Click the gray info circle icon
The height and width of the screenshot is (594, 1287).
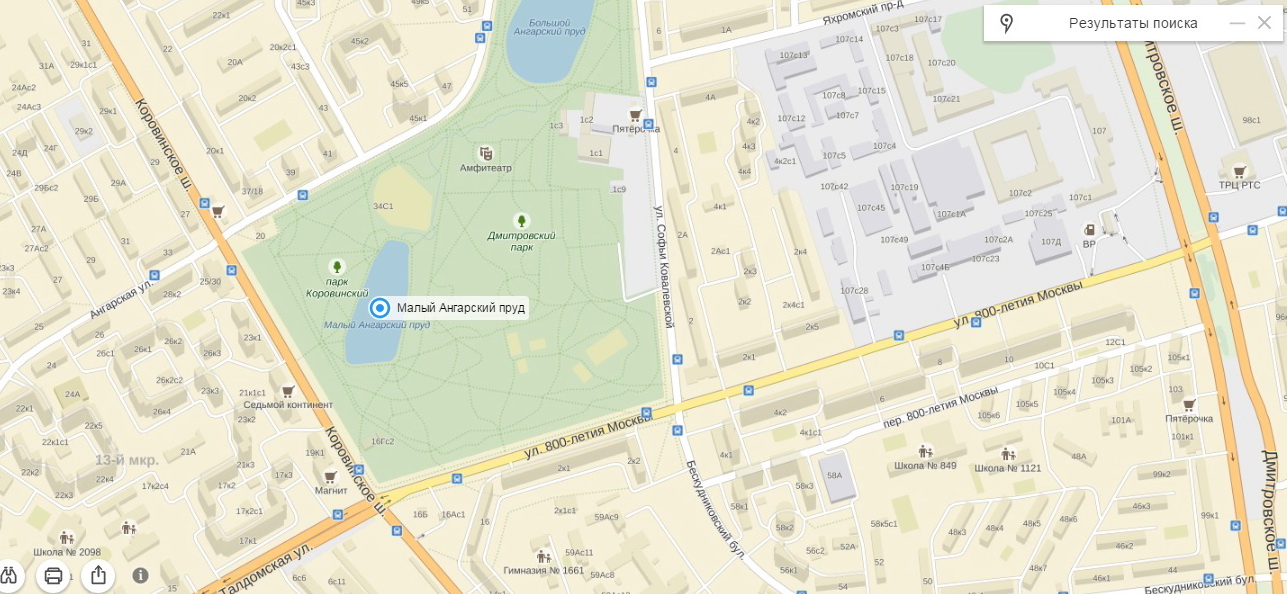tap(141, 575)
